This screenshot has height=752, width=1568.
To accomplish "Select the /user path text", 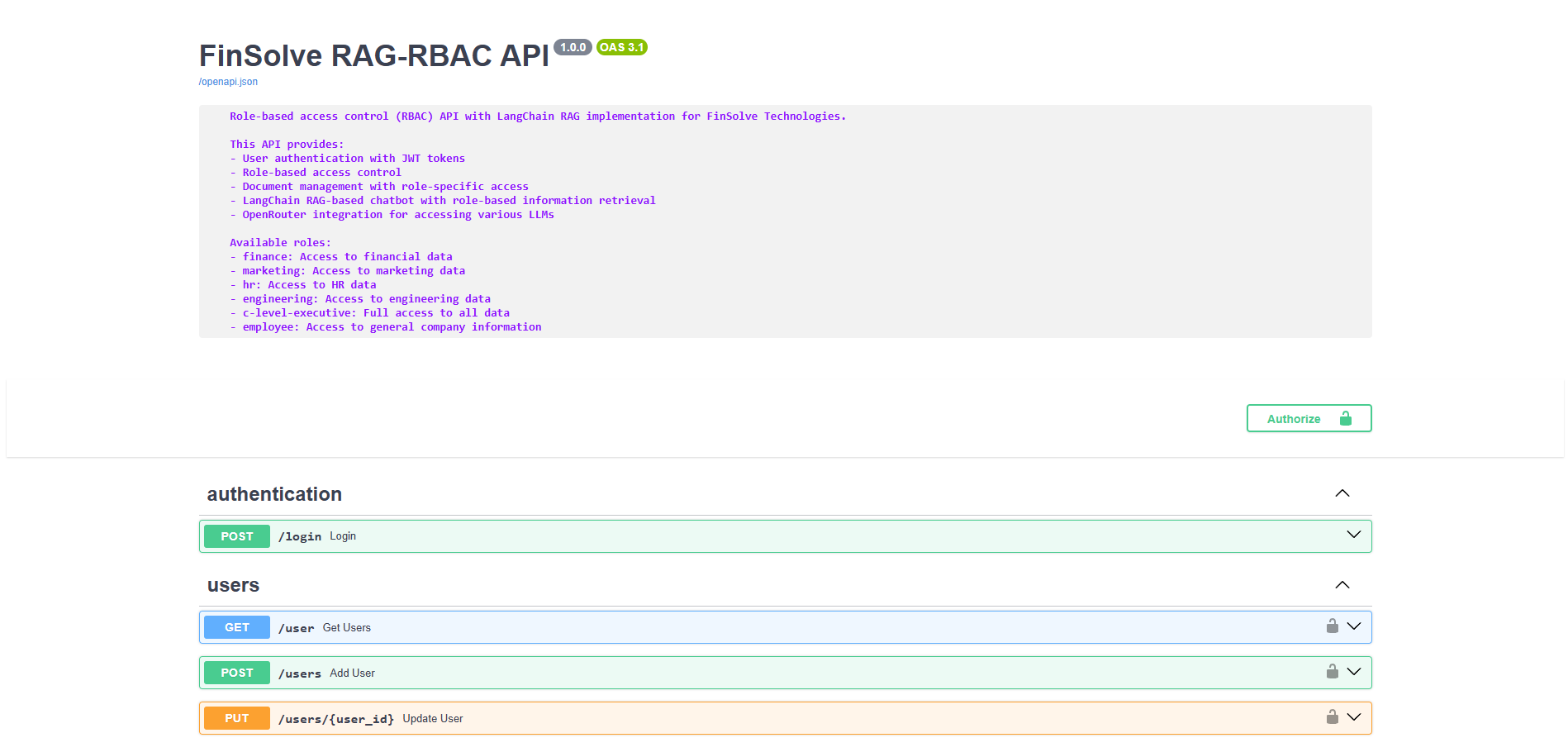I will [297, 628].
